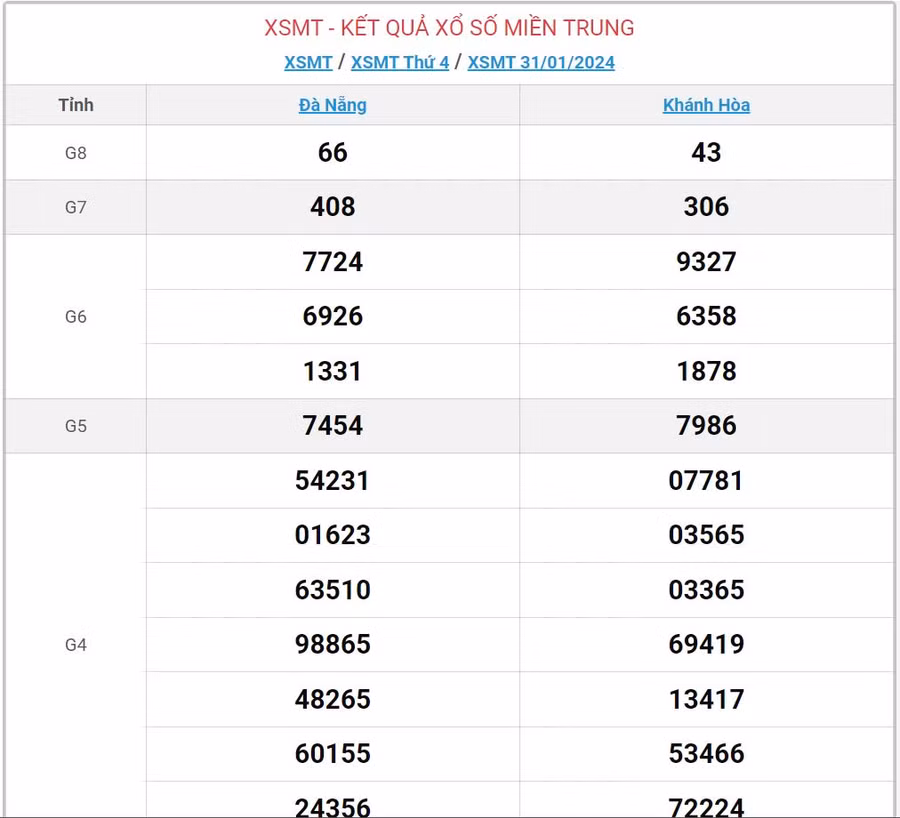The height and width of the screenshot is (818, 900).
Task: Click Đà Nẵng G4 result 54231
Action: 333,481
